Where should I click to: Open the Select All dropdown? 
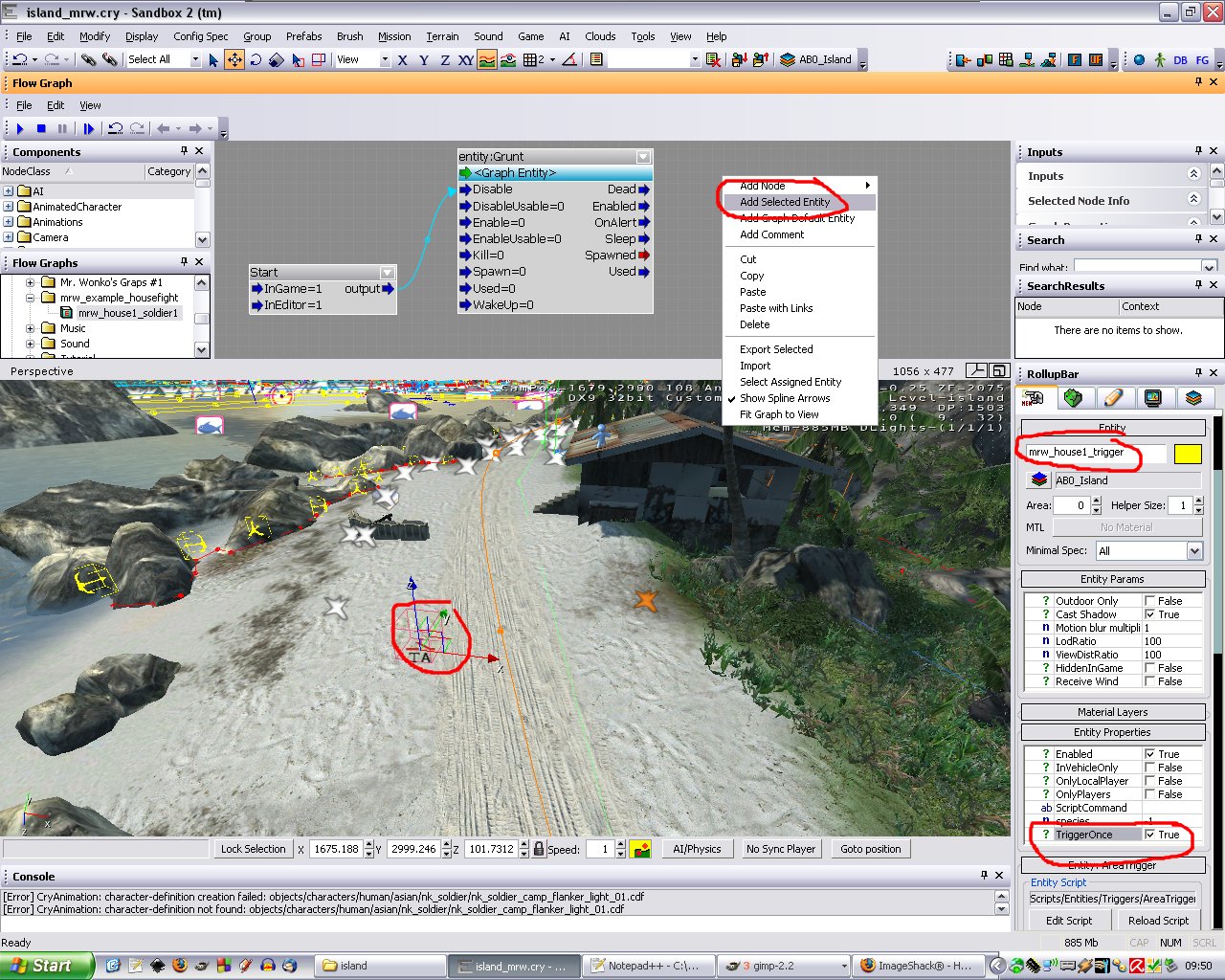(195, 59)
